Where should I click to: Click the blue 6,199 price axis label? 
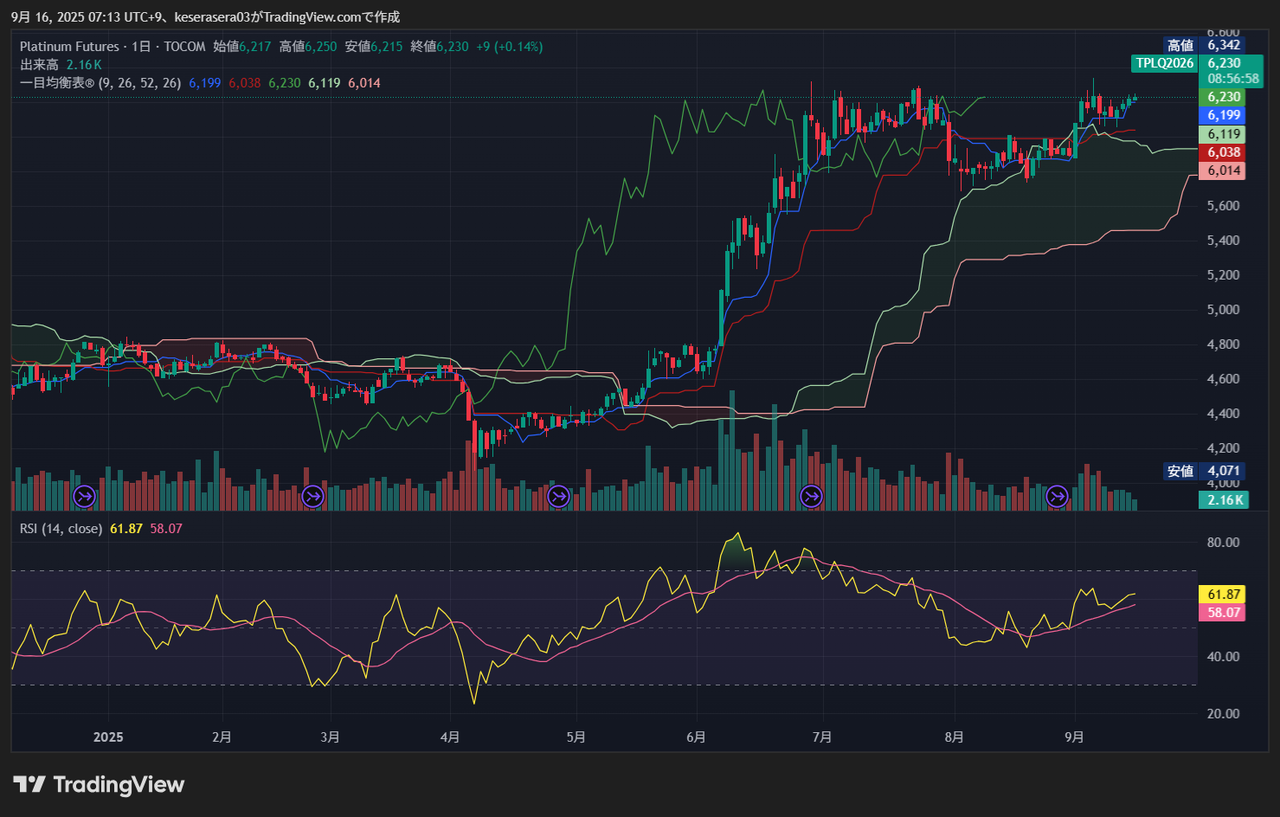pyautogui.click(x=1224, y=115)
